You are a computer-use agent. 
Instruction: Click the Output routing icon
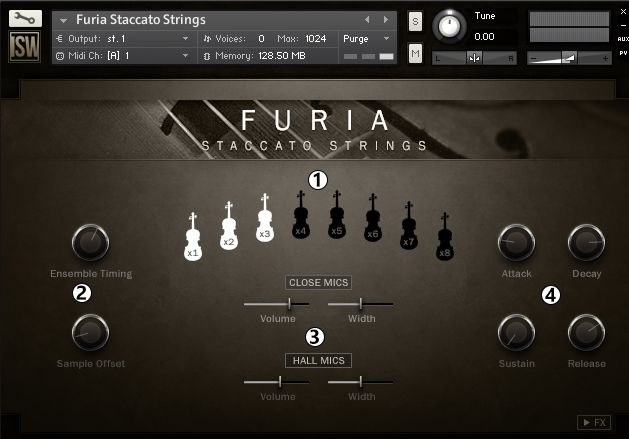[59, 39]
